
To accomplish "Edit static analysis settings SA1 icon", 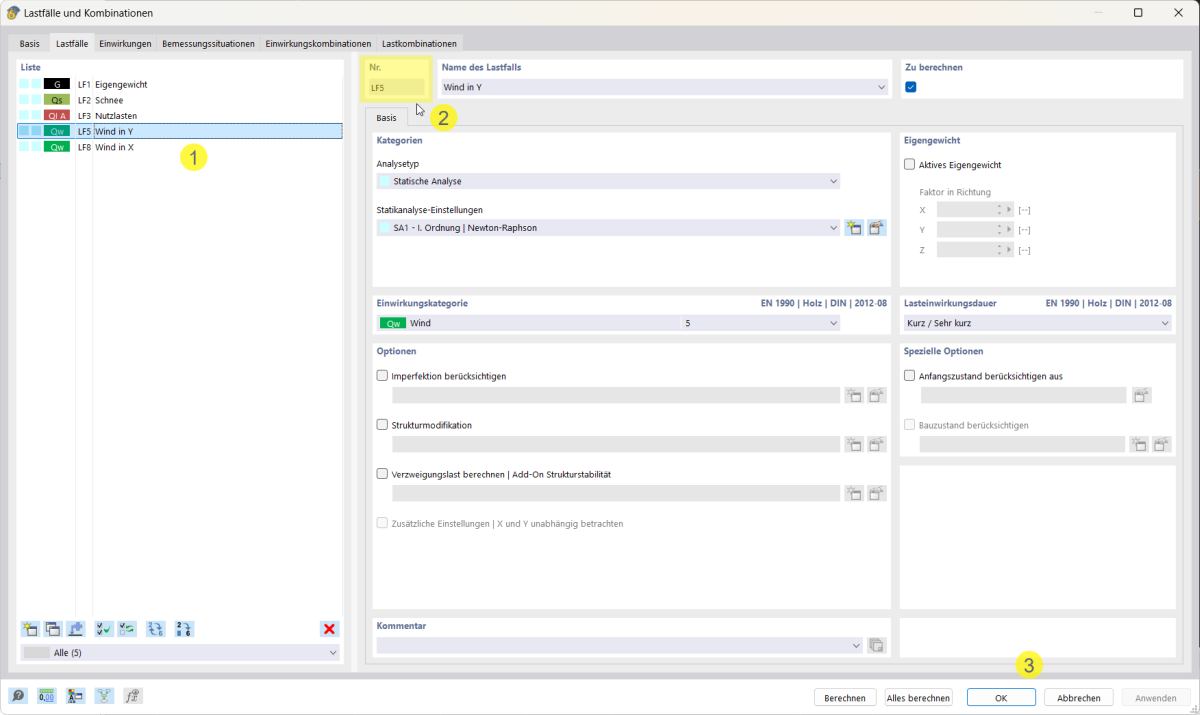I will (877, 228).
